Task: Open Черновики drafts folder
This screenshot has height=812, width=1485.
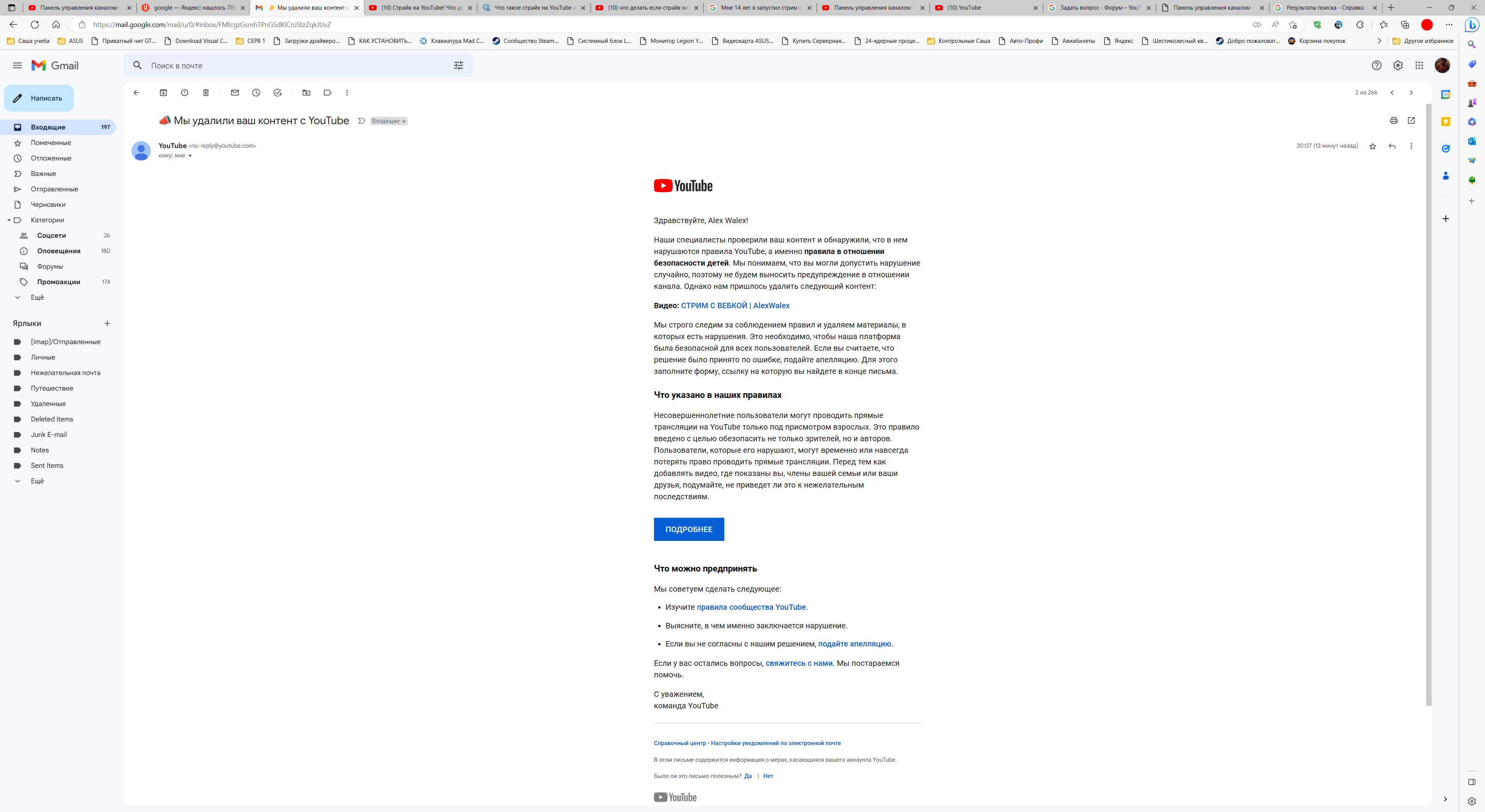Action: click(x=58, y=205)
